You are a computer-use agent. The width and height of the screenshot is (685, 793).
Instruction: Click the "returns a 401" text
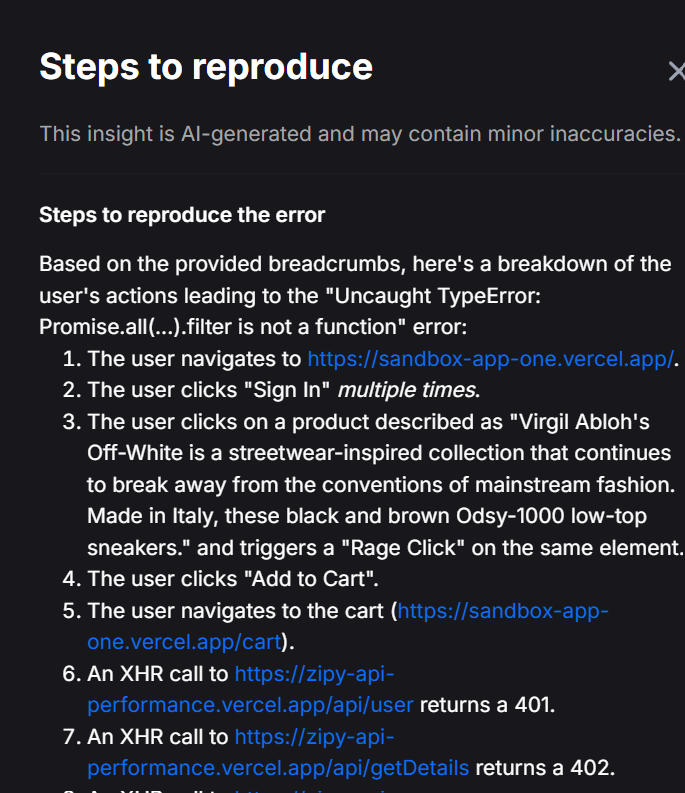(x=486, y=704)
